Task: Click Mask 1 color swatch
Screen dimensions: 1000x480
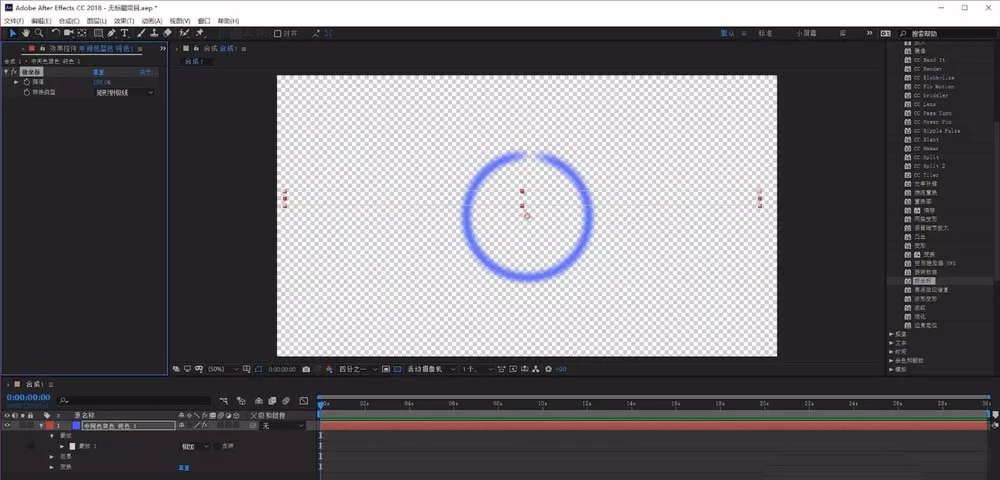Action: (72, 446)
